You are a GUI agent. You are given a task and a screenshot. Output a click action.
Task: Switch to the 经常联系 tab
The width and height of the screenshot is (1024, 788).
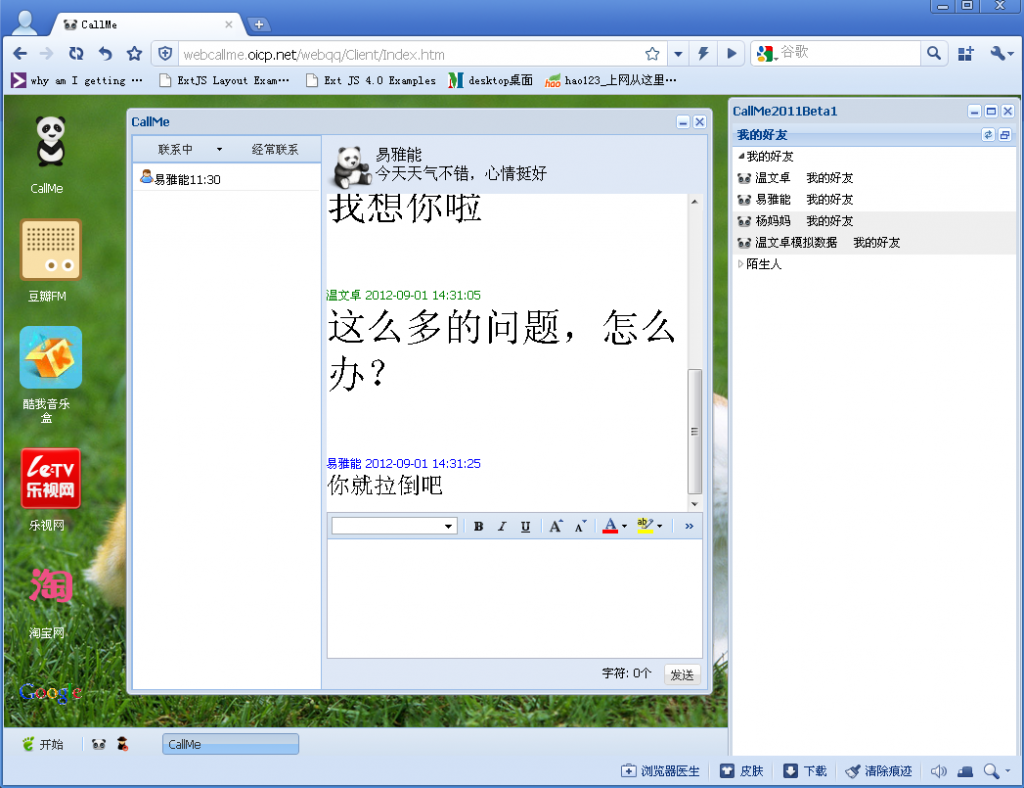coord(275,150)
